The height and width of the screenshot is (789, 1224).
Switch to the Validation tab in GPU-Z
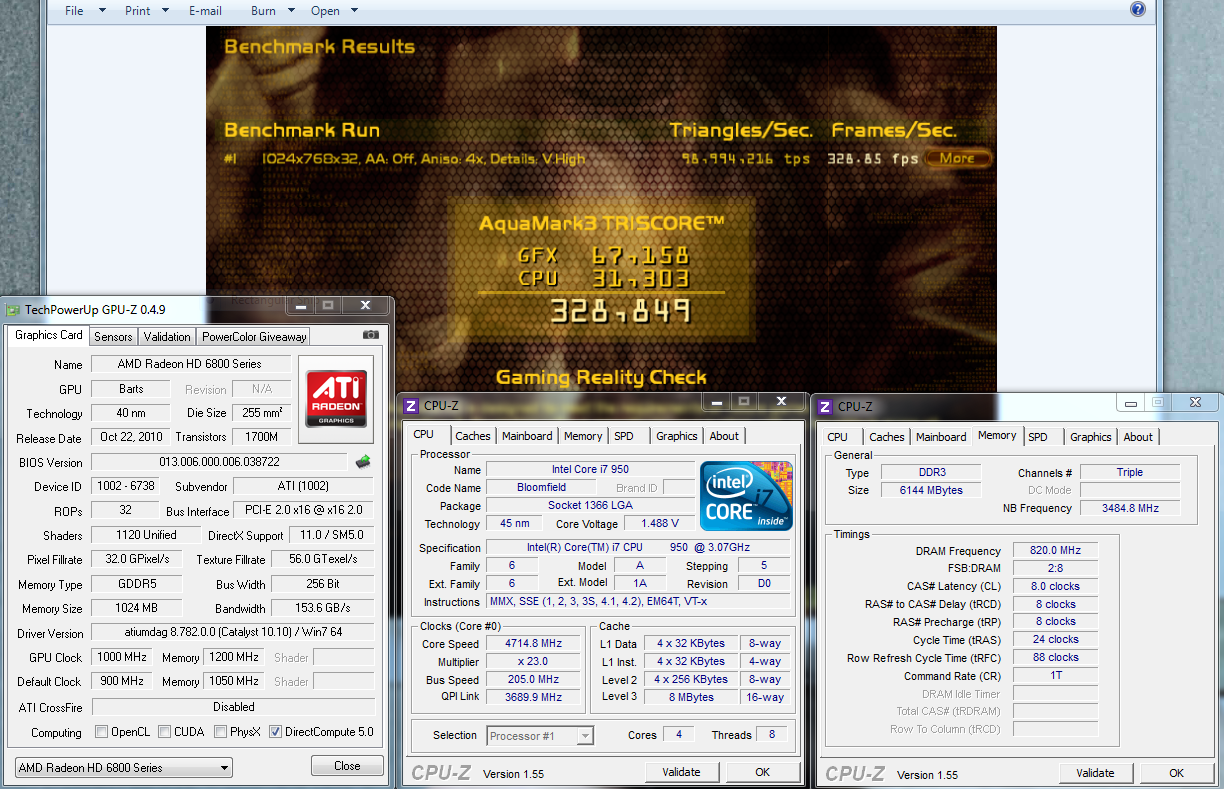[x=166, y=337]
